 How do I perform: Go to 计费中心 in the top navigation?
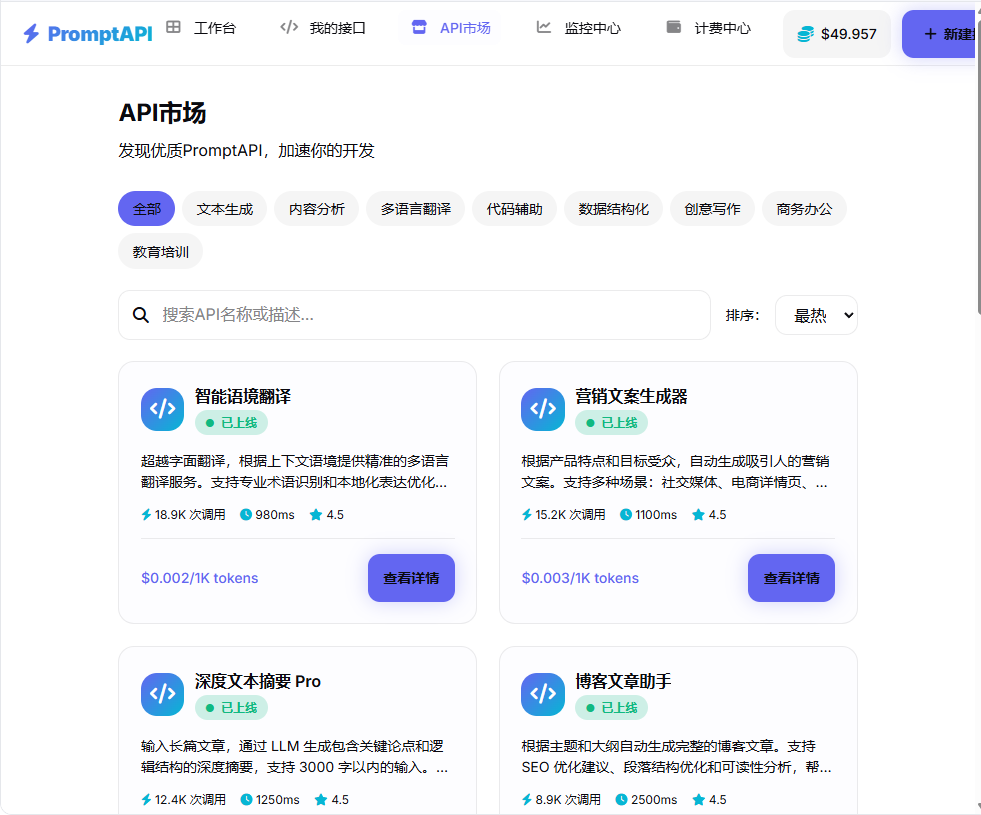(708, 28)
